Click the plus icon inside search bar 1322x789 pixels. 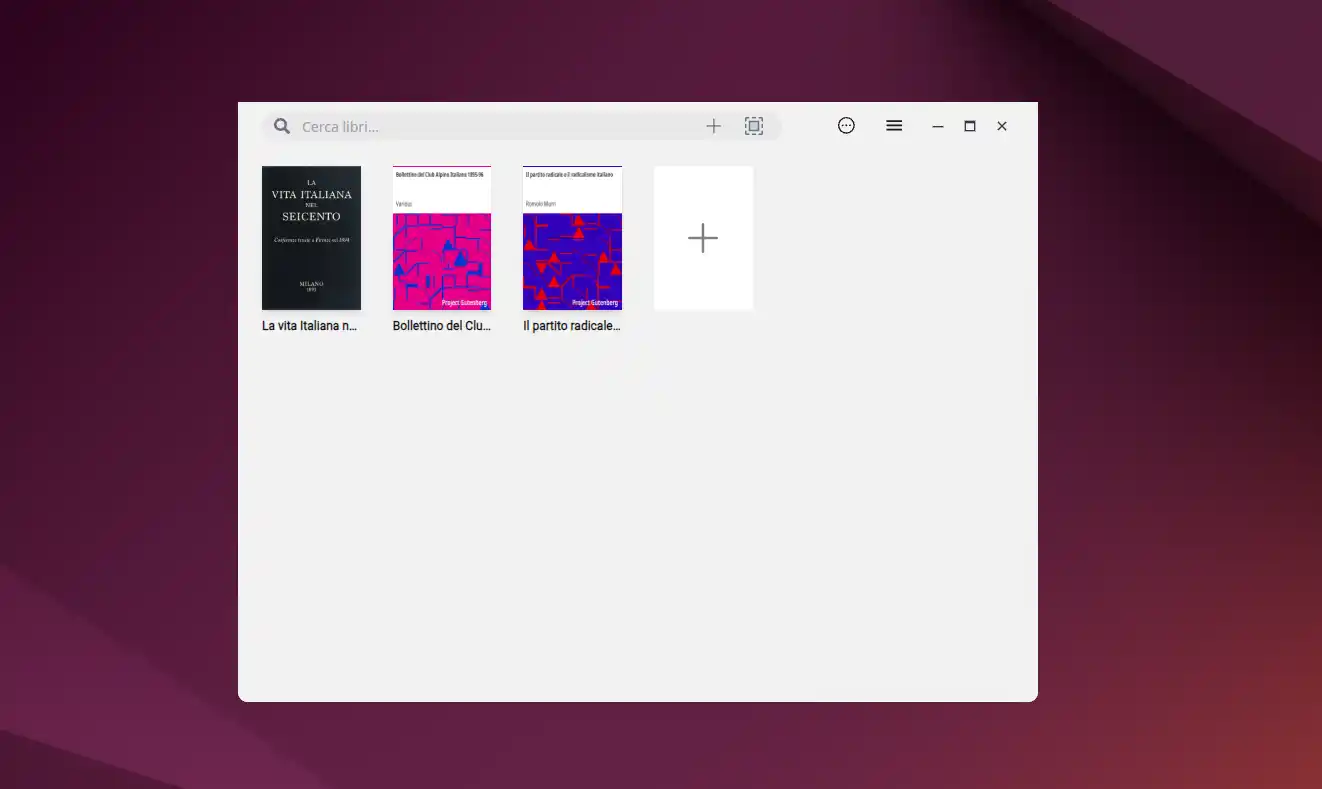click(713, 126)
